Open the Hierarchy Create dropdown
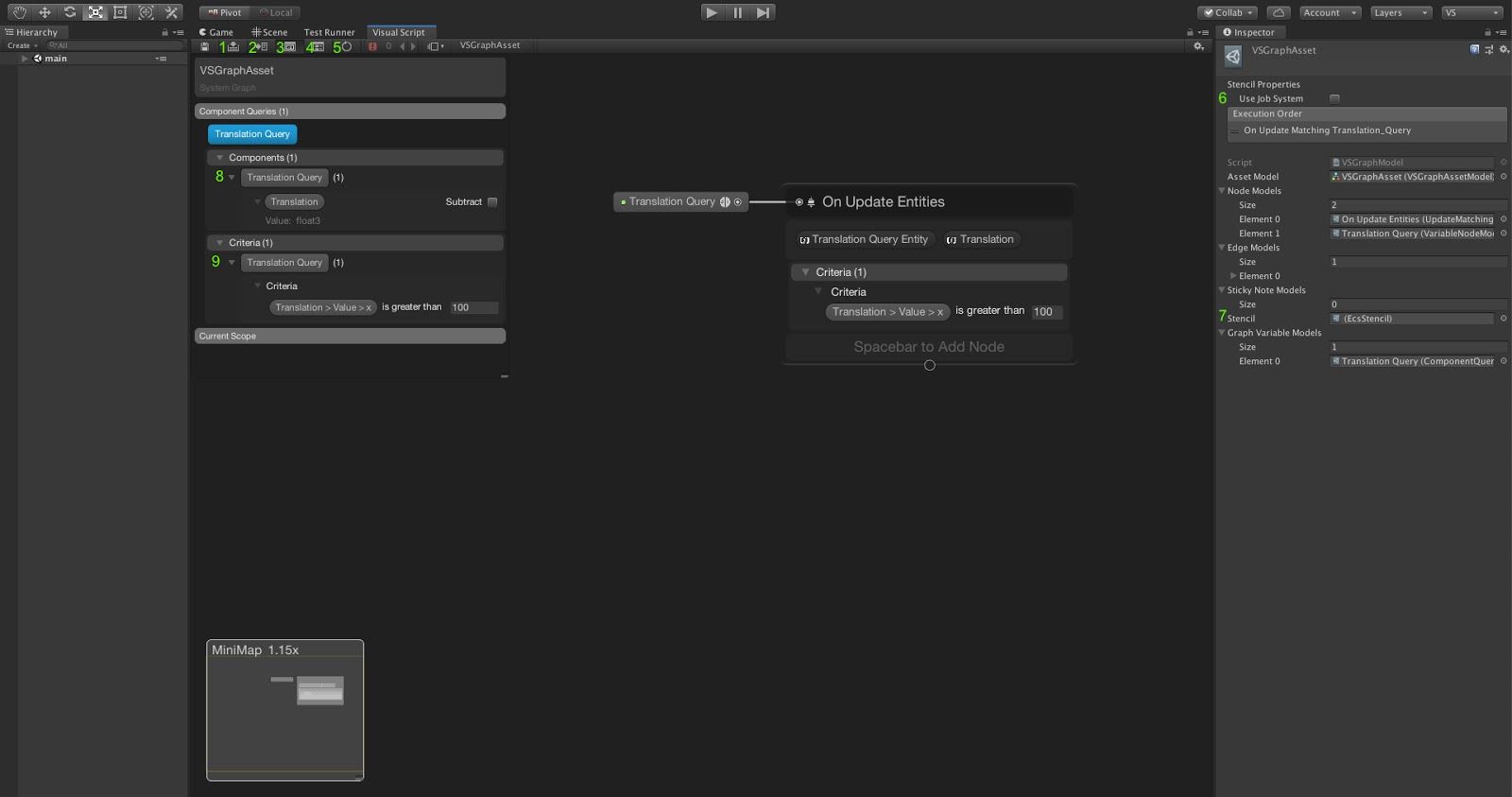This screenshot has width=1512, height=797. (x=22, y=45)
